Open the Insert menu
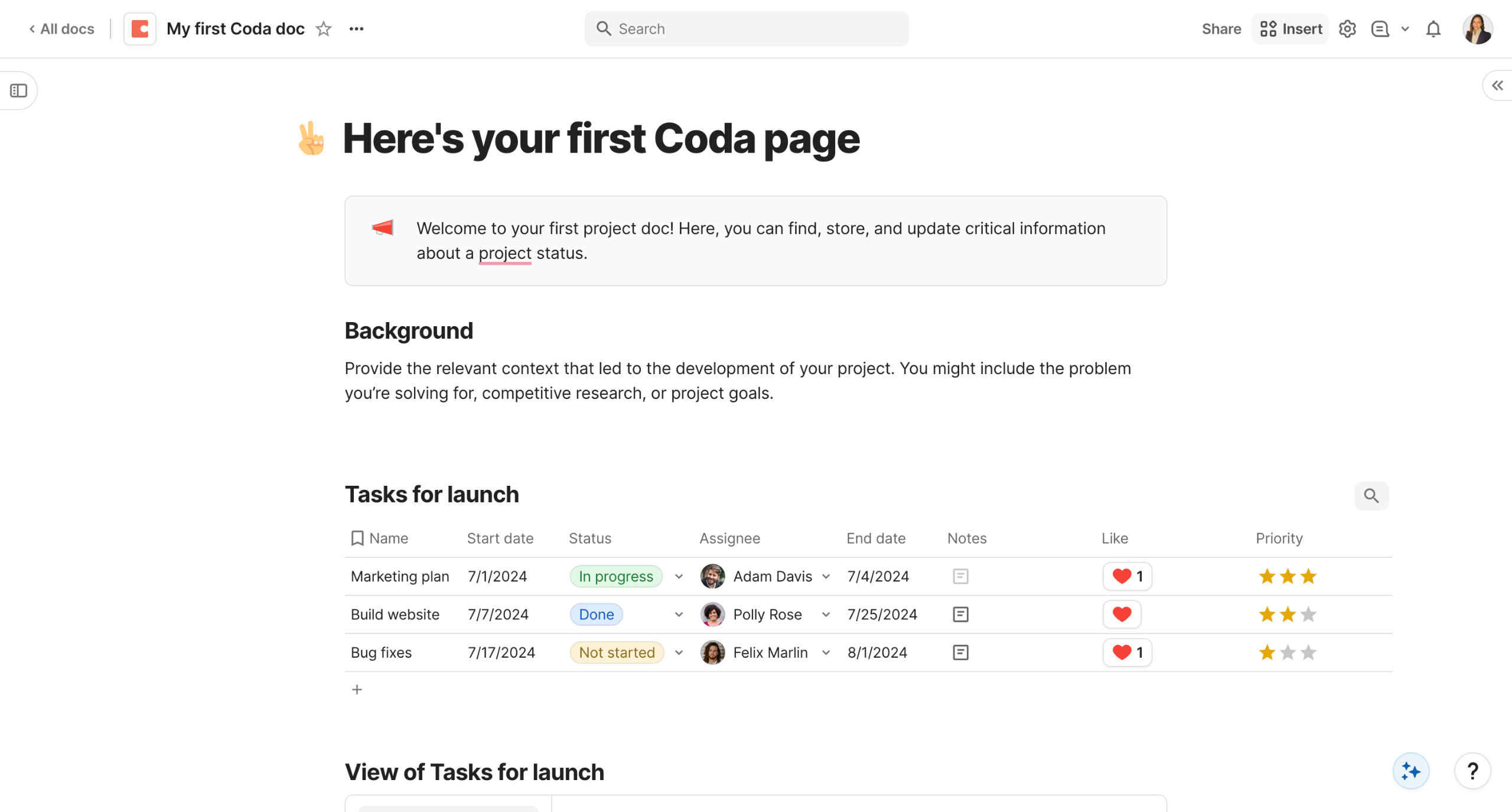This screenshot has height=812, width=1512. (x=1291, y=29)
